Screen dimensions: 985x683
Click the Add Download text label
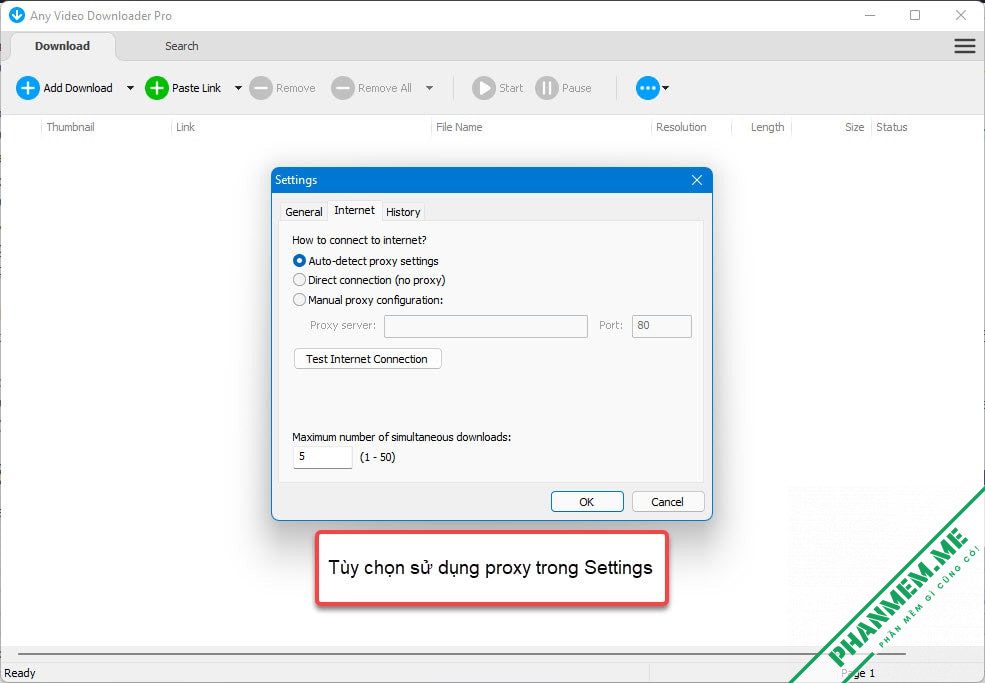(x=78, y=88)
